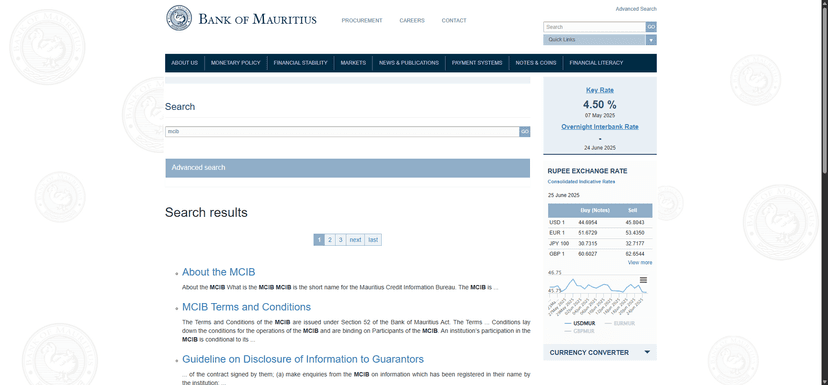Click the search box containing mcib
Viewport: 828px width, 385px height.
coord(342,132)
